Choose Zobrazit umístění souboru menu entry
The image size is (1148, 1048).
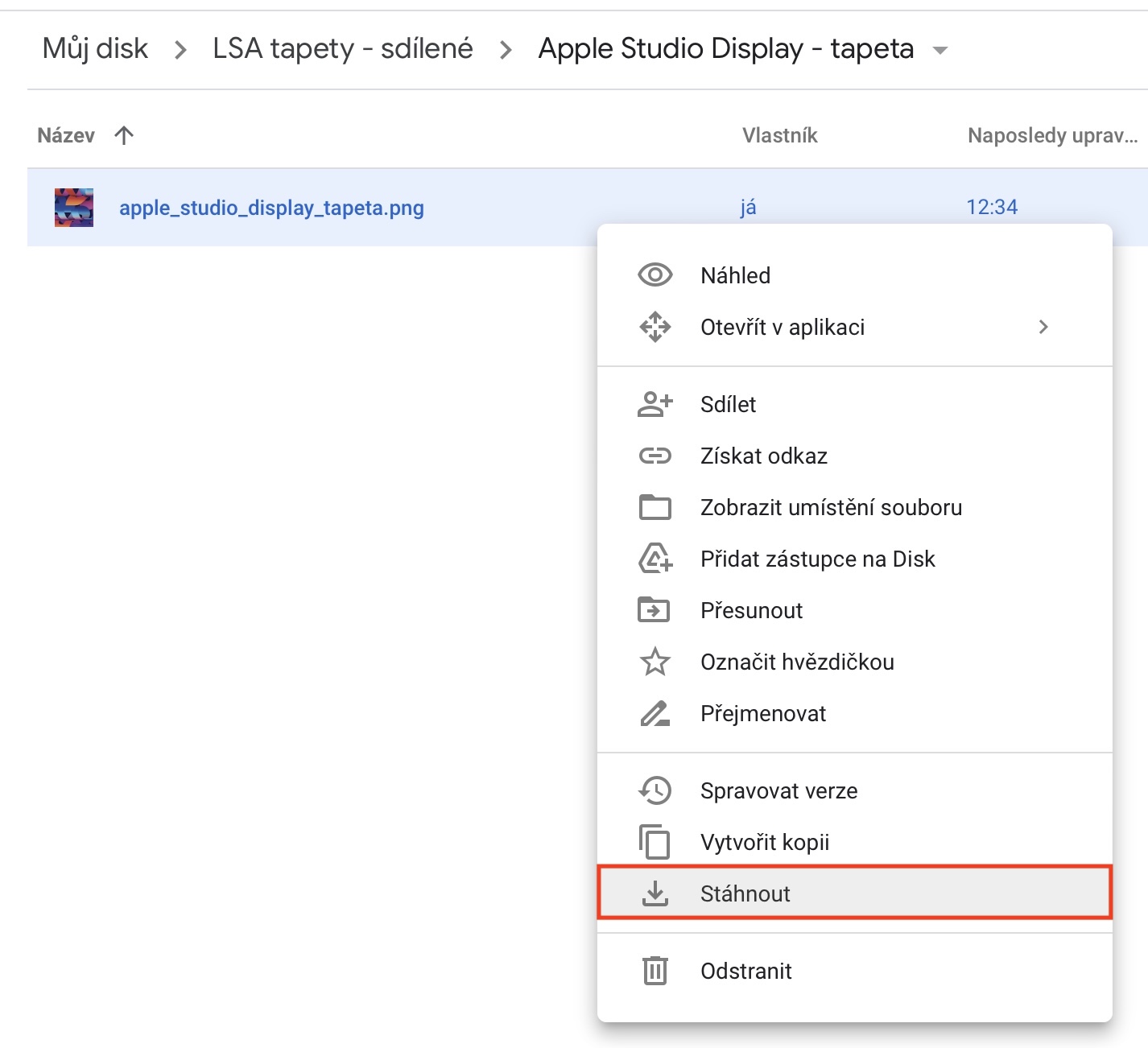[831, 507]
